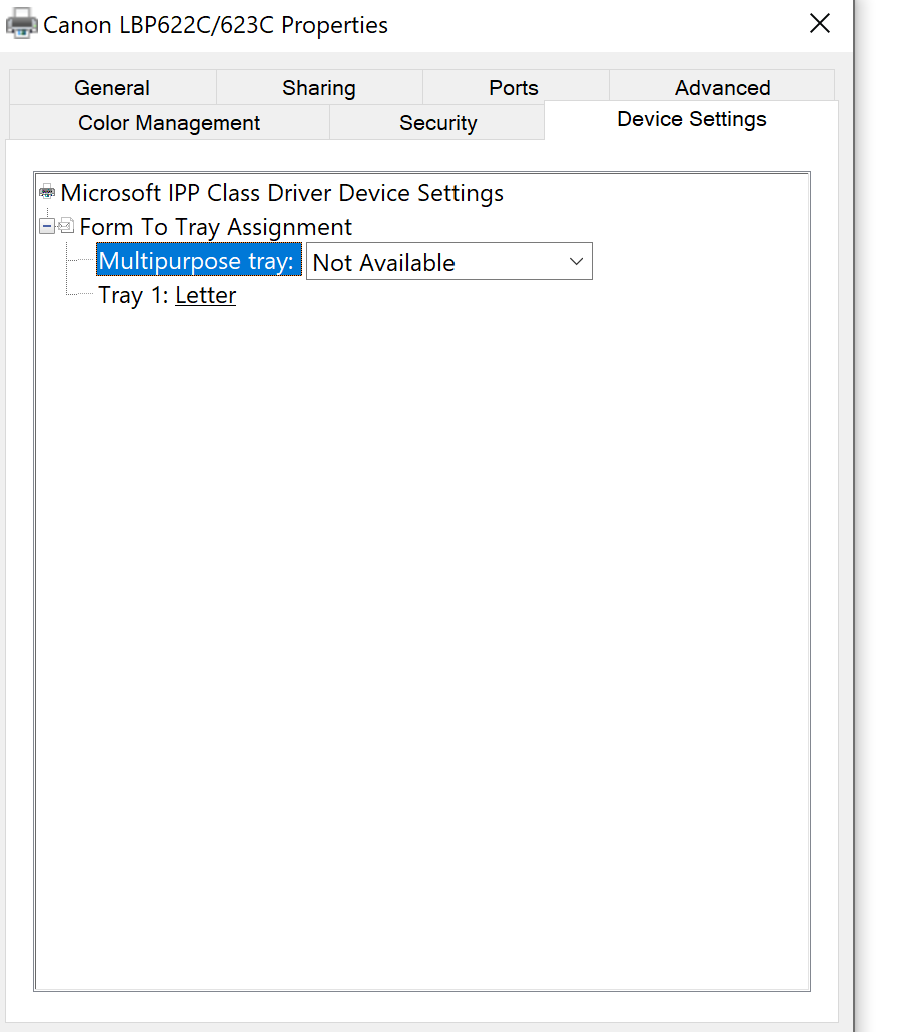Select the Form To Tray Assignment label
This screenshot has width=904, height=1032.
216,227
